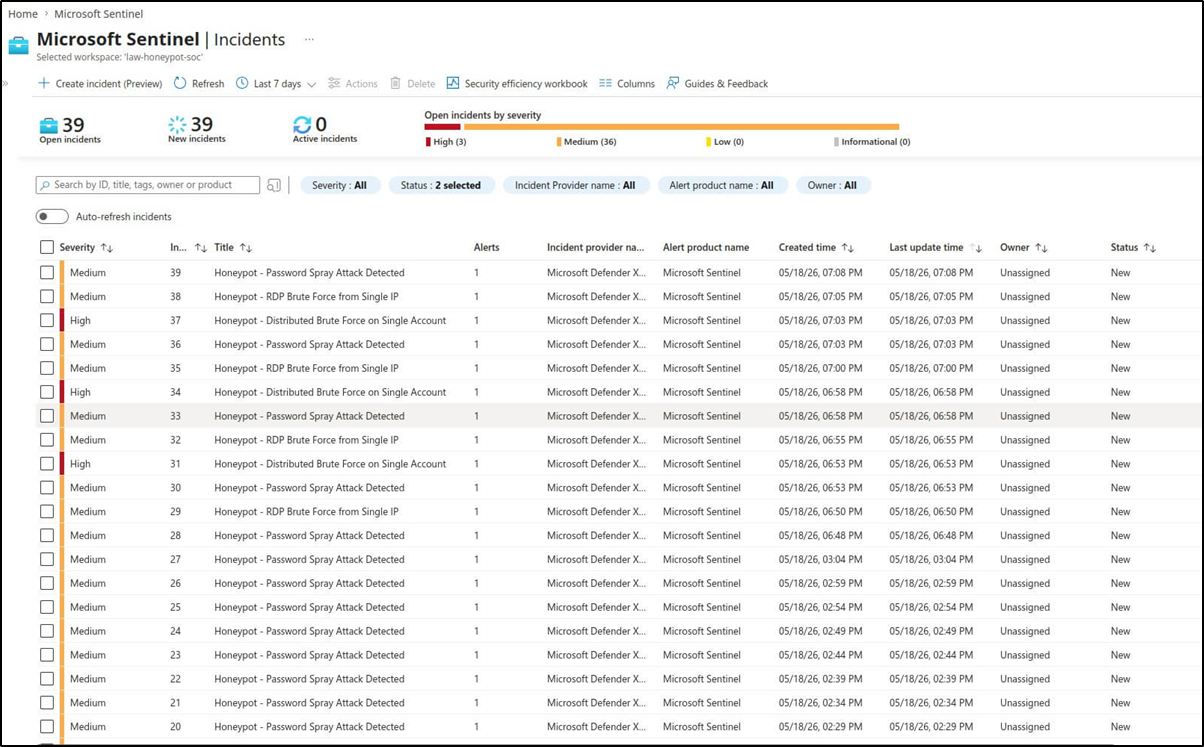
Task: Click the orange Medium severity bar segment
Action: (681, 127)
